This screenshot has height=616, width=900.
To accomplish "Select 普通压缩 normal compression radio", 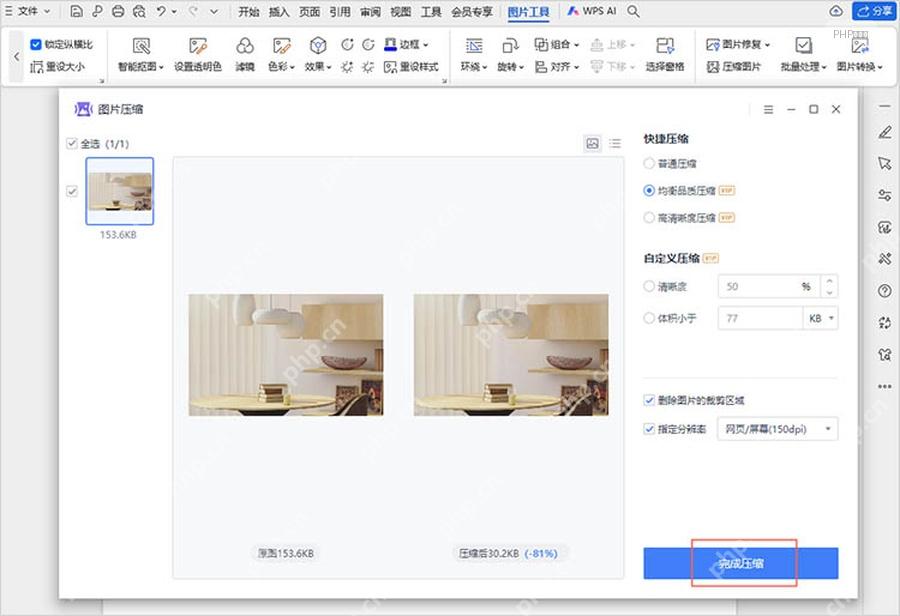I will tap(649, 164).
